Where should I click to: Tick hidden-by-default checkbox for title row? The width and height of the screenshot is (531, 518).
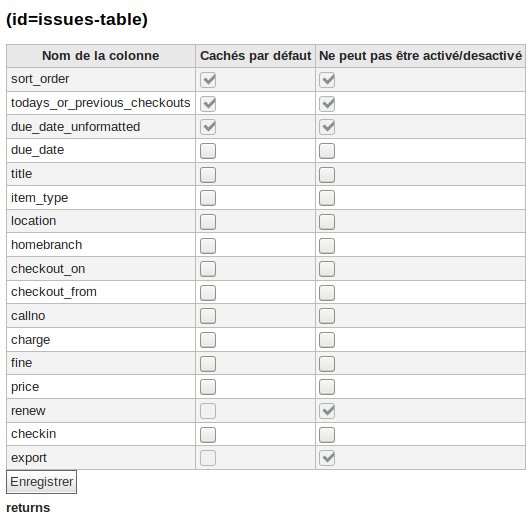coord(208,175)
